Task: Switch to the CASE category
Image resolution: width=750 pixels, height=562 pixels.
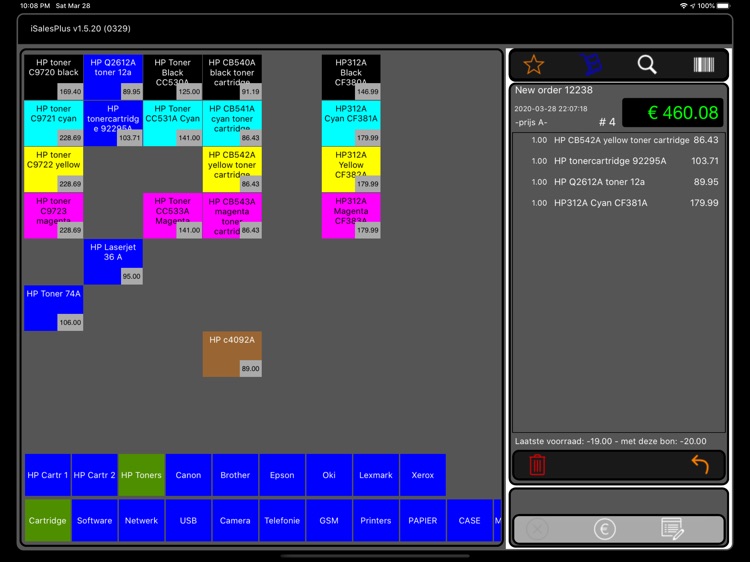Action: click(469, 520)
